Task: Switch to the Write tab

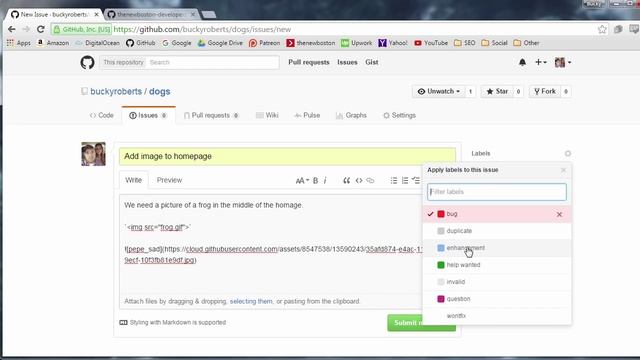Action: pos(133,180)
